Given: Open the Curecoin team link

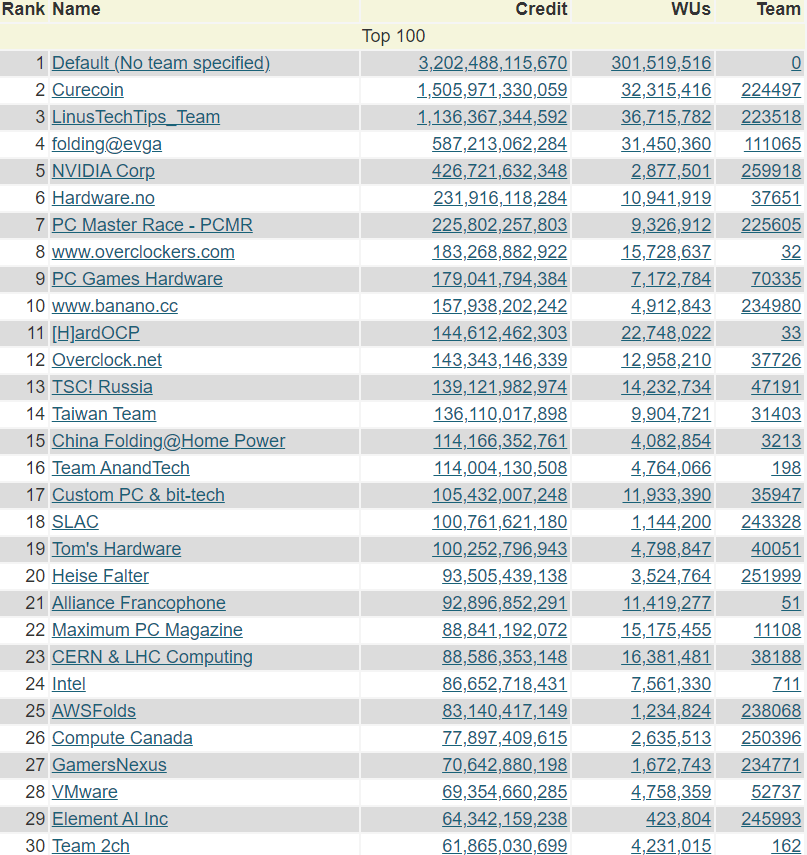Looking at the screenshot, I should (x=88, y=90).
